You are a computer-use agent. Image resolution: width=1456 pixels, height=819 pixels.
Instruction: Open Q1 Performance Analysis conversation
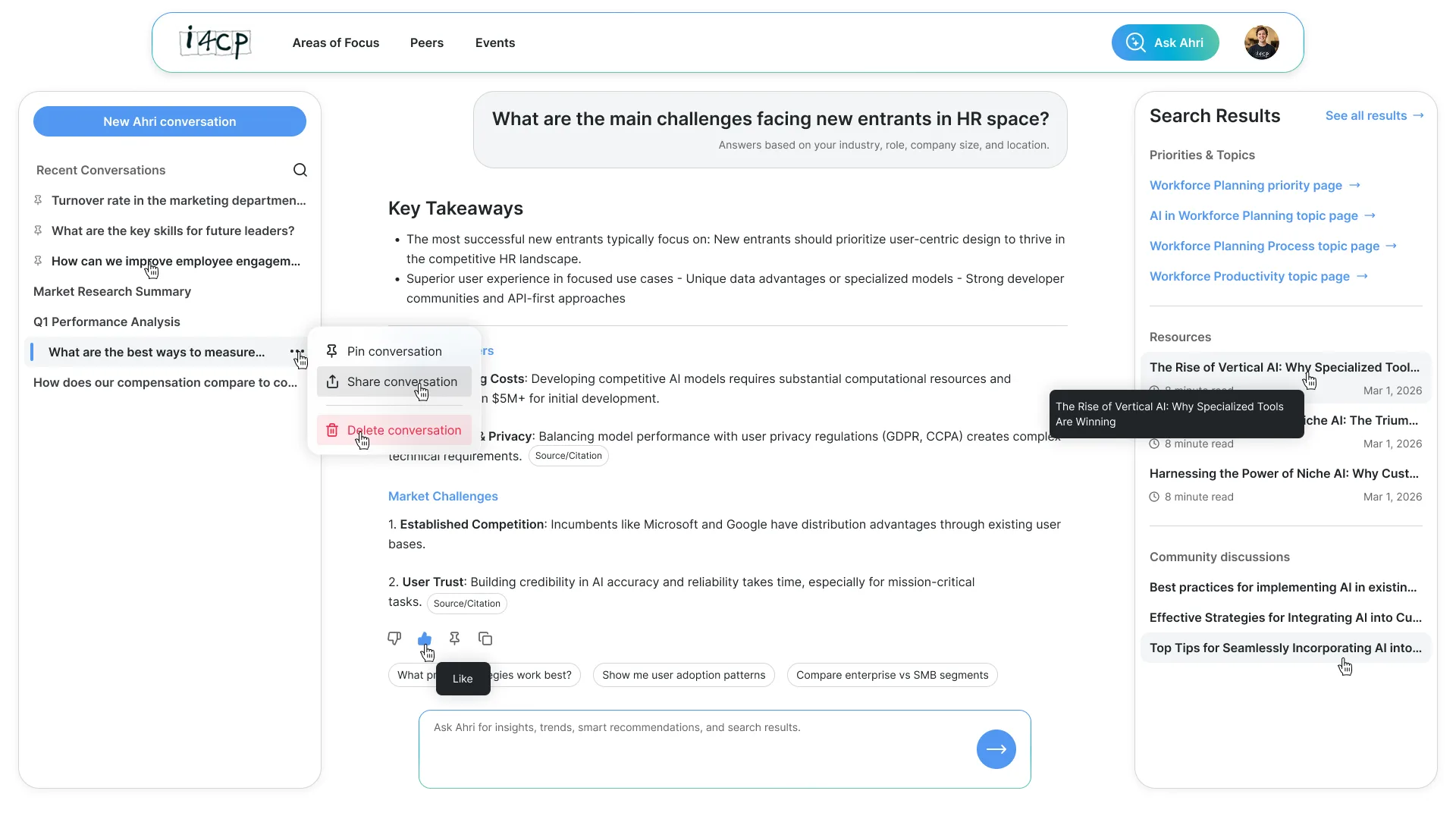(x=107, y=322)
